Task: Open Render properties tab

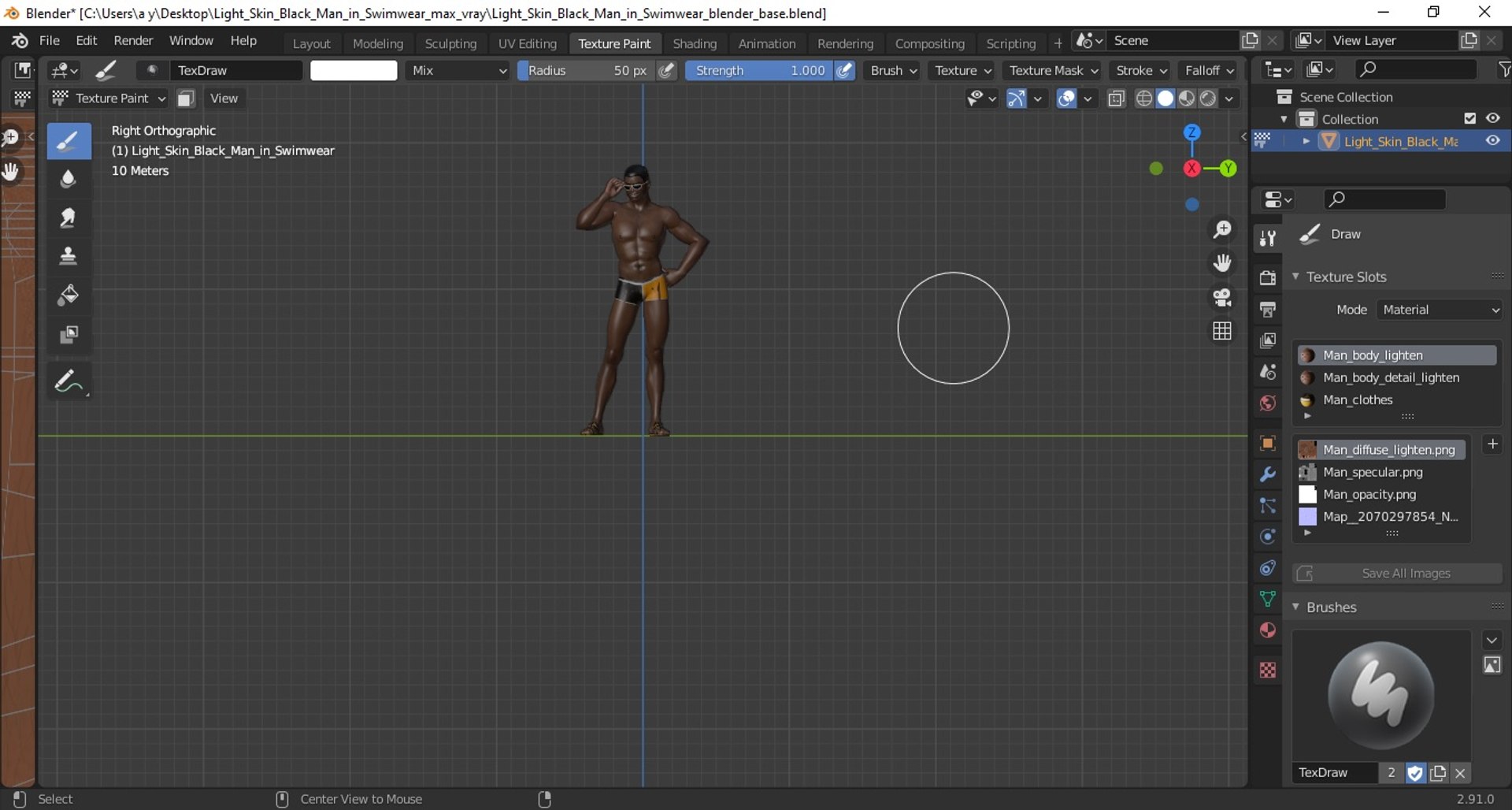Action: tap(1268, 277)
